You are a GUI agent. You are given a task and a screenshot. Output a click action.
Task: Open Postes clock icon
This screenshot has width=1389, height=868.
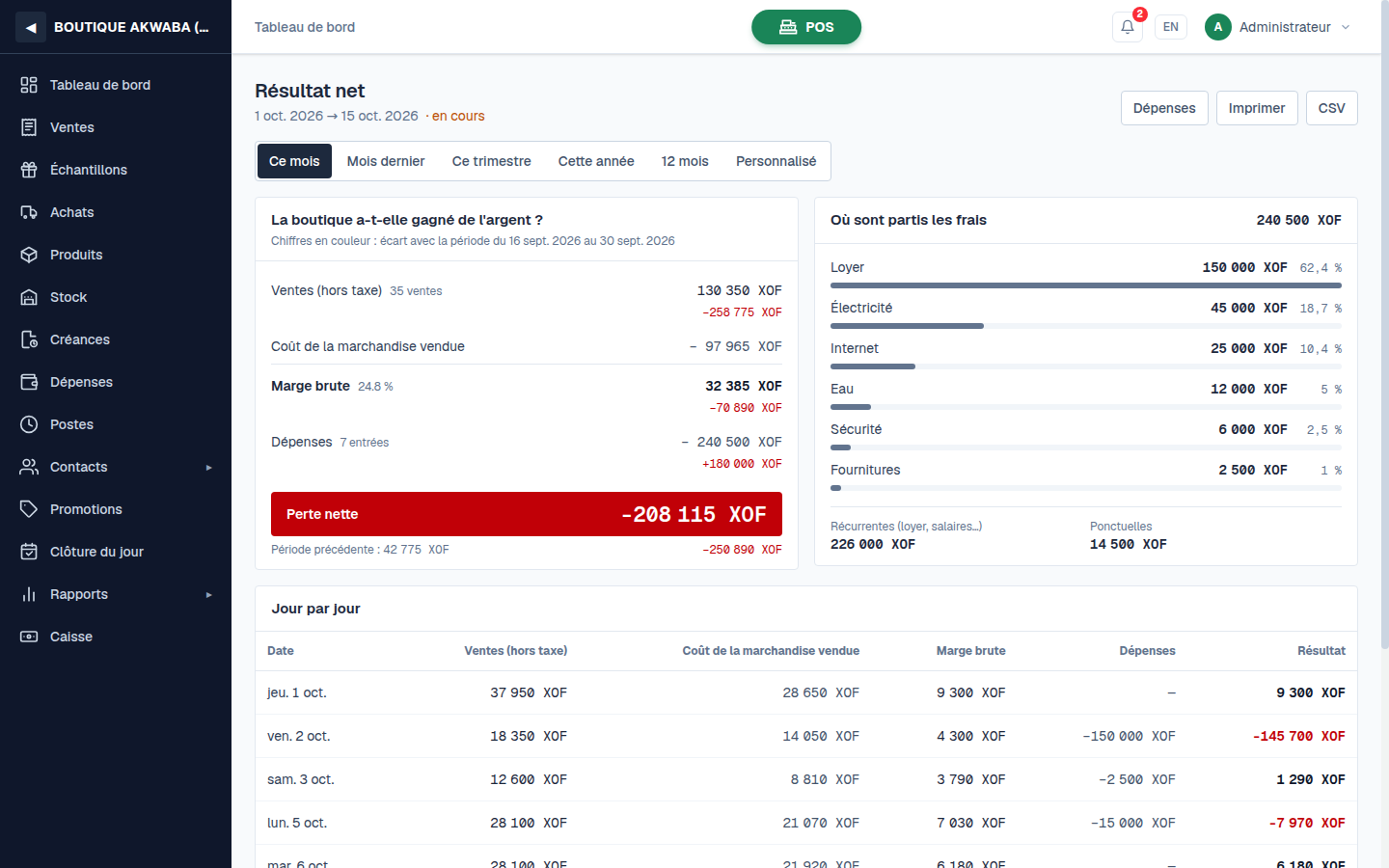29,424
